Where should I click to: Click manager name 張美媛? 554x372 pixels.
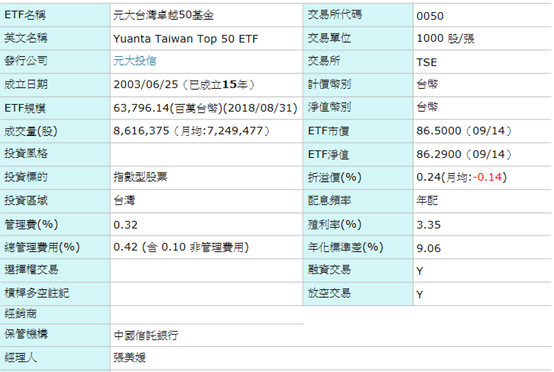click(130, 358)
